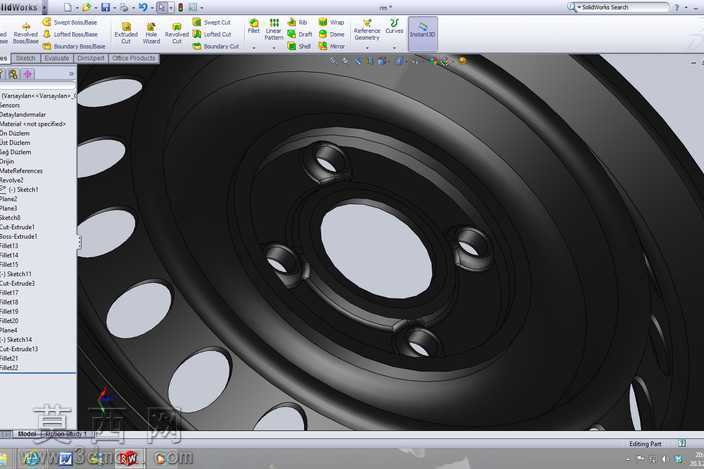
Task: Open the DimXpertManager tab icon
Action: point(28,74)
